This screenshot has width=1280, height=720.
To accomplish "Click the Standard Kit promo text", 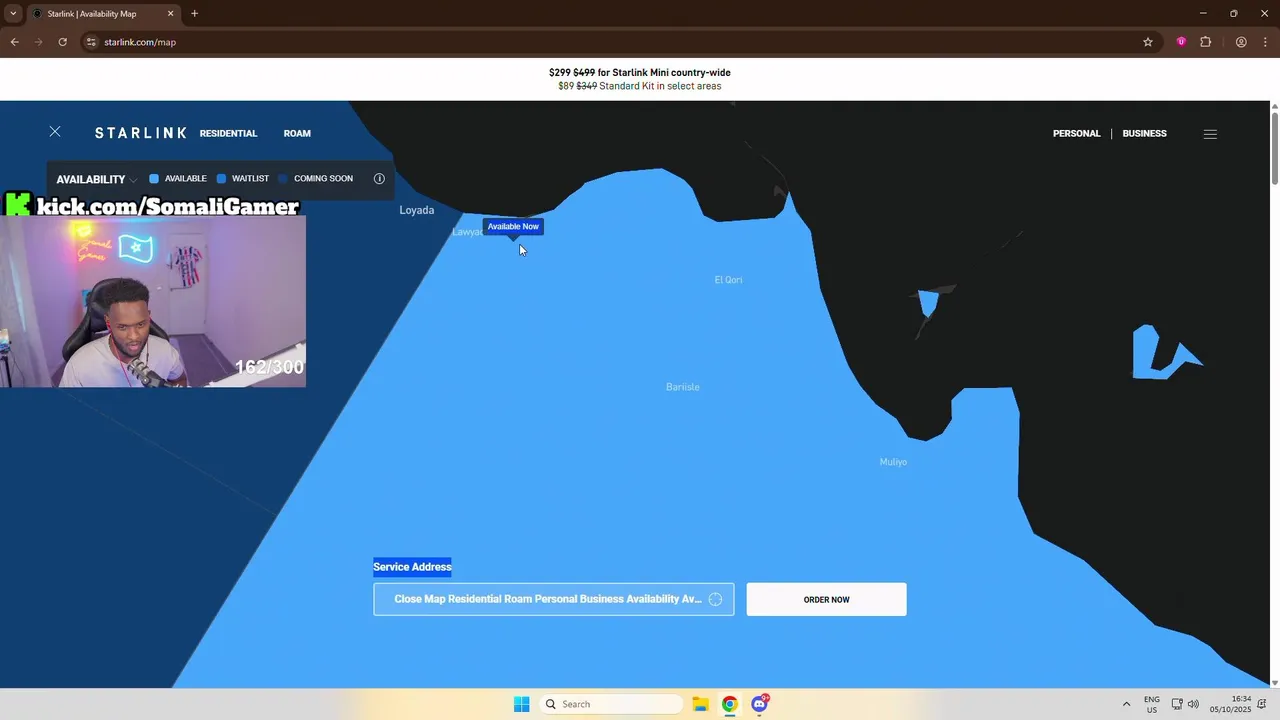I will (640, 86).
